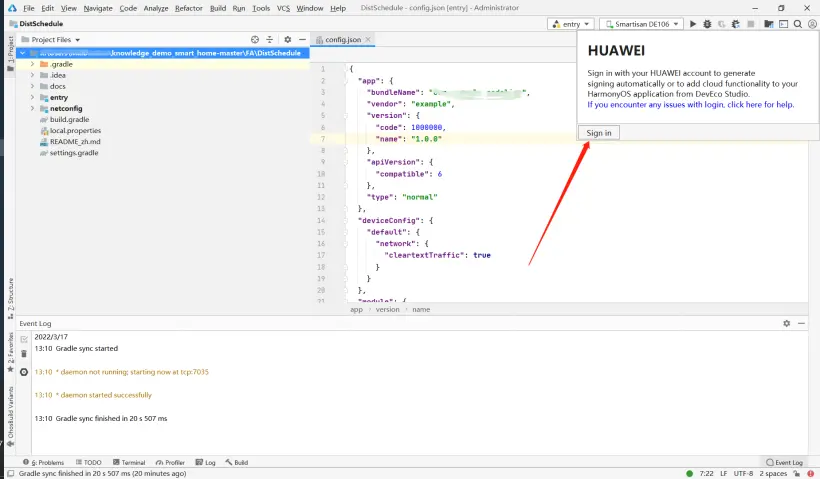Open Event Log settings gear
The image size is (820, 479).
[787, 324]
